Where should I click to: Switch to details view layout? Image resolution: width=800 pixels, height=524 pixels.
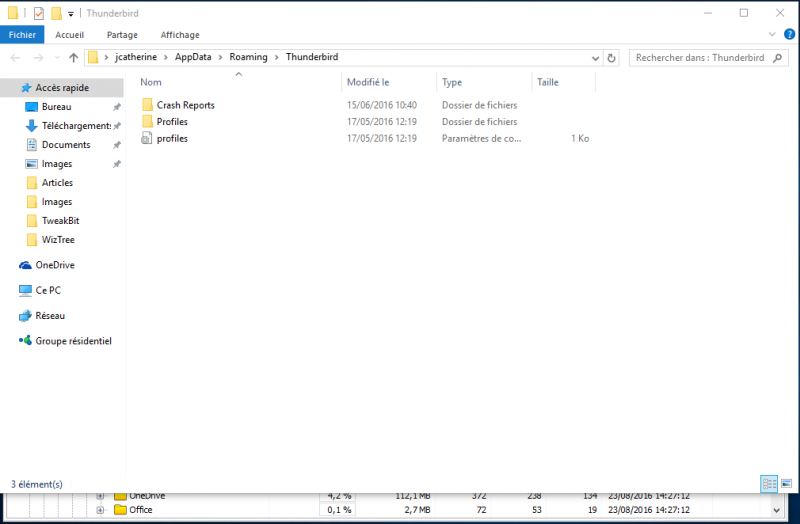click(769, 484)
